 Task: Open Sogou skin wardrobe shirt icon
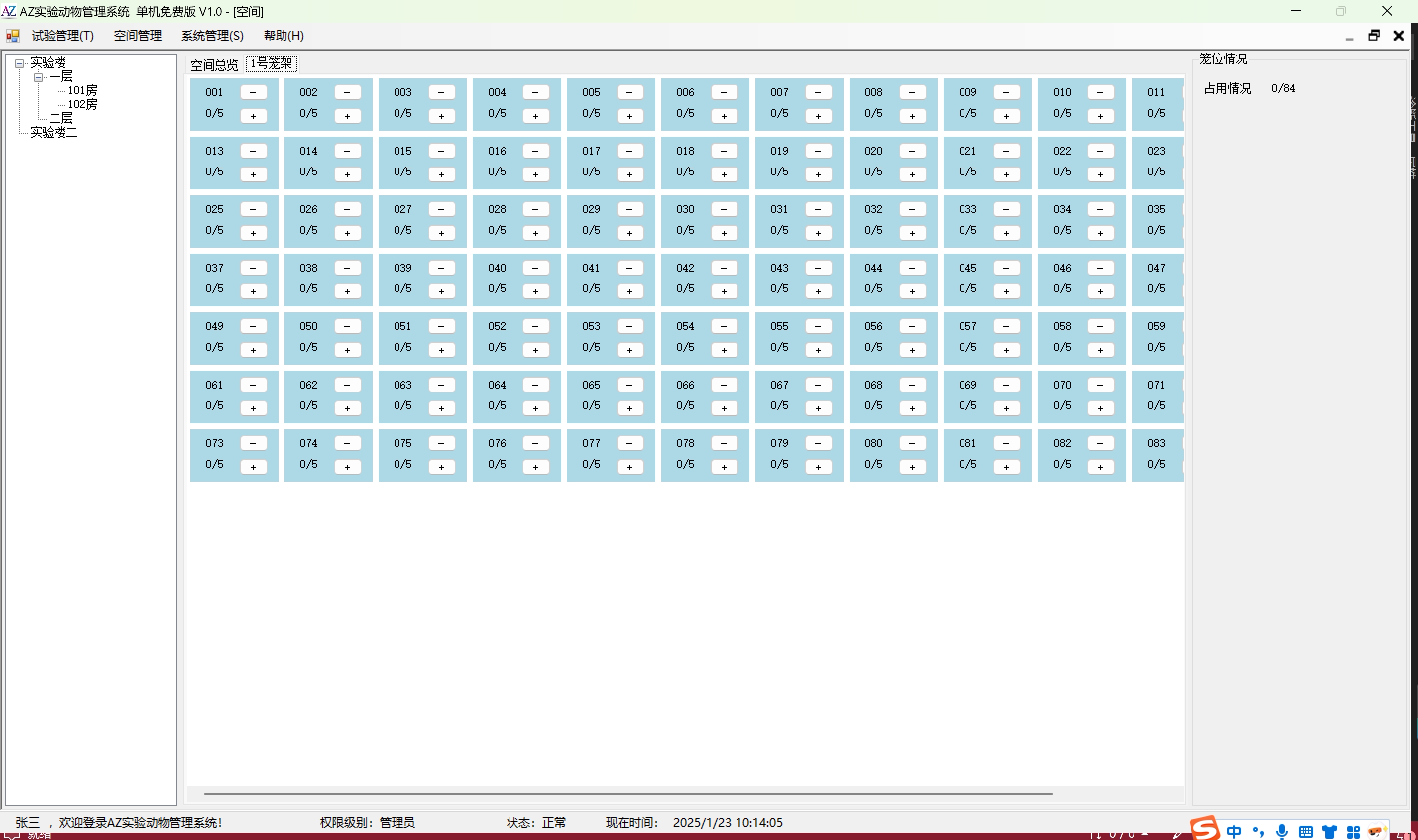[1330, 831]
